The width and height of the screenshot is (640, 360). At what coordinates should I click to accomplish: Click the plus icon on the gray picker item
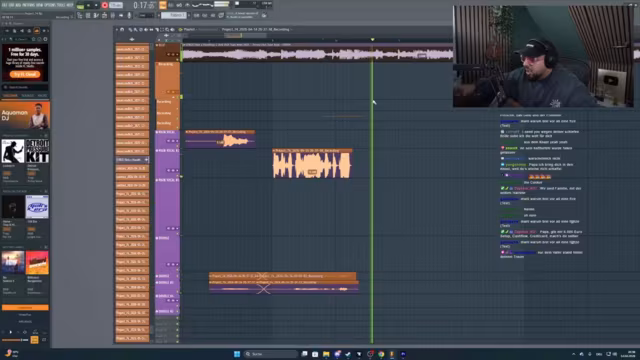147,160
